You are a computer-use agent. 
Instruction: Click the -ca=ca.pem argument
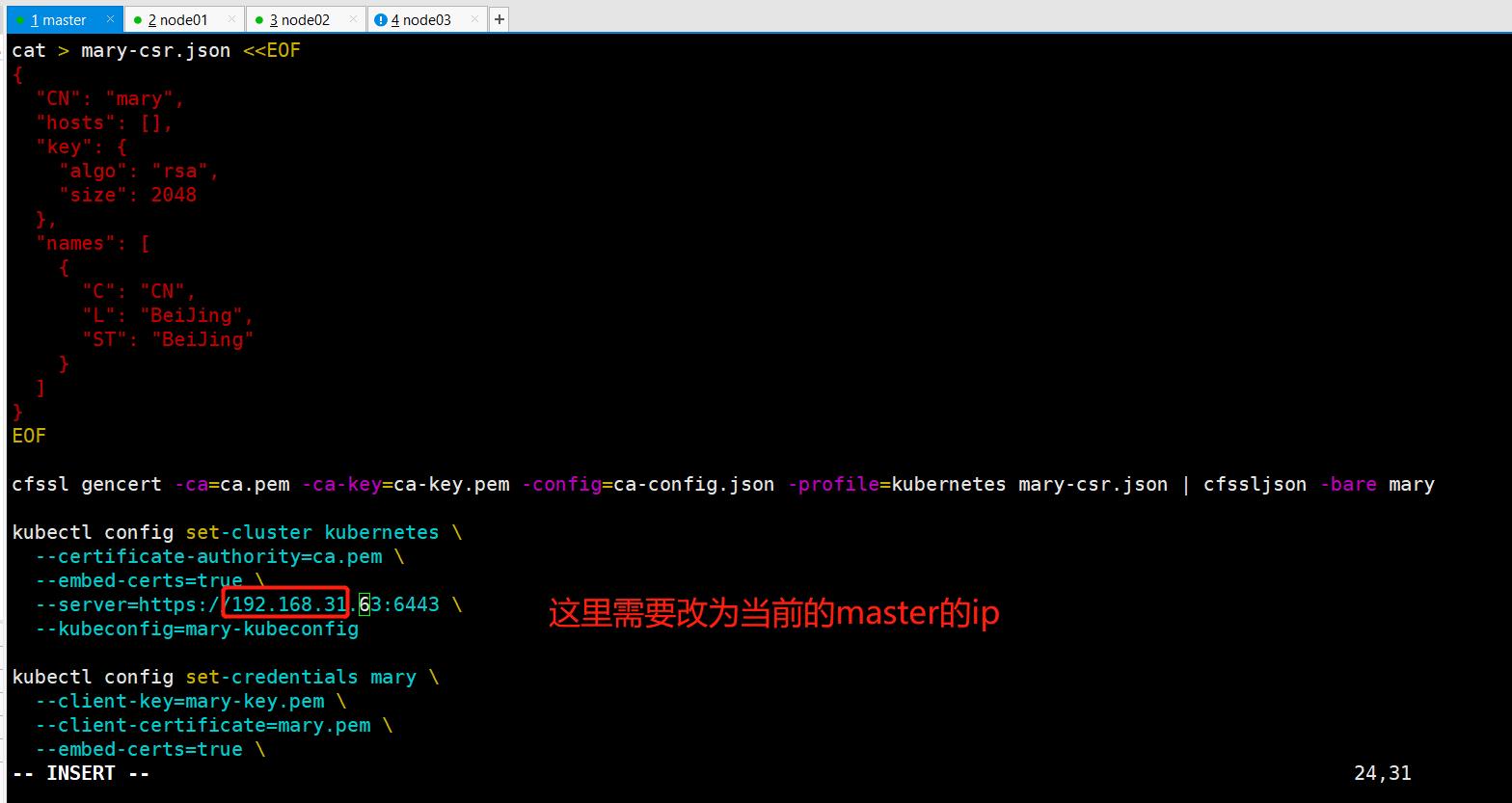[x=231, y=484]
